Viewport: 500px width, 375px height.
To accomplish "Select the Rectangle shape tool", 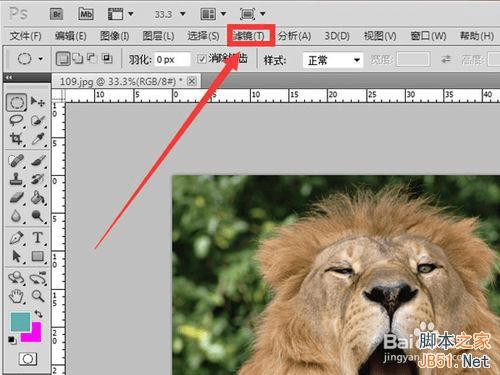I will click(38, 257).
